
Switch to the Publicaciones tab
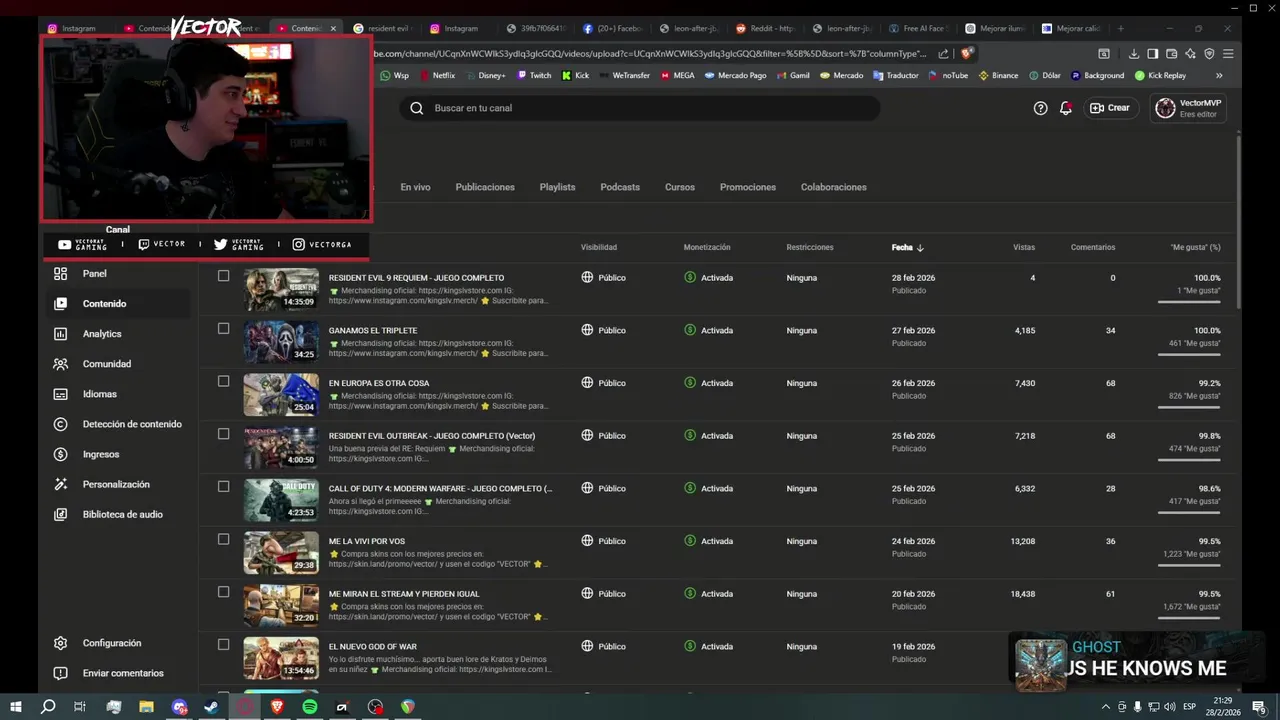point(485,187)
